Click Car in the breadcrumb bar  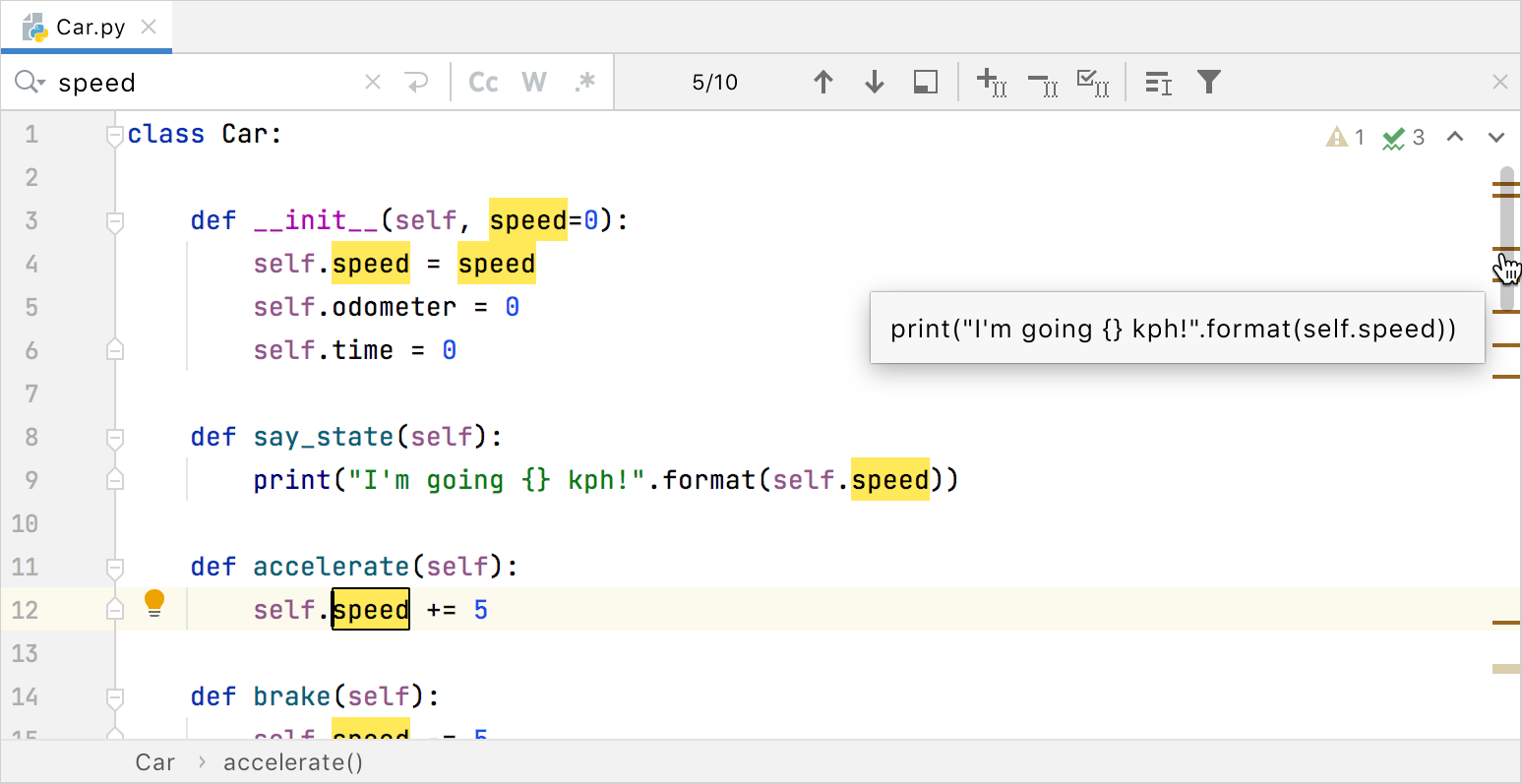[154, 762]
